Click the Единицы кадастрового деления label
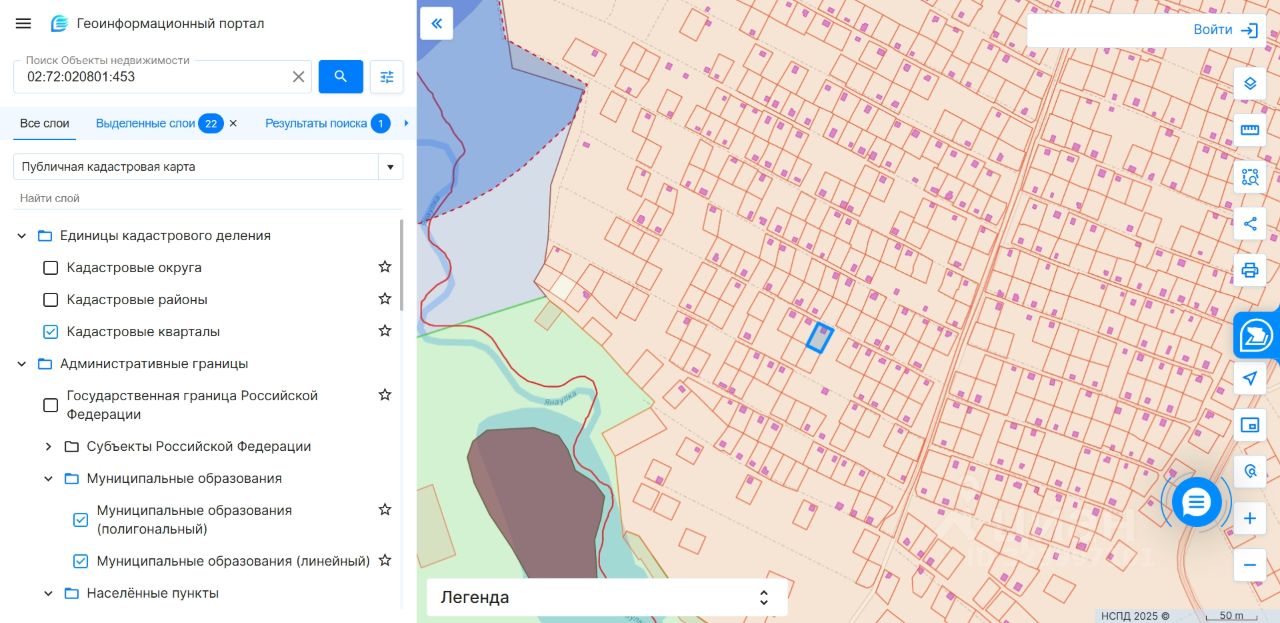1280x623 pixels. point(165,236)
